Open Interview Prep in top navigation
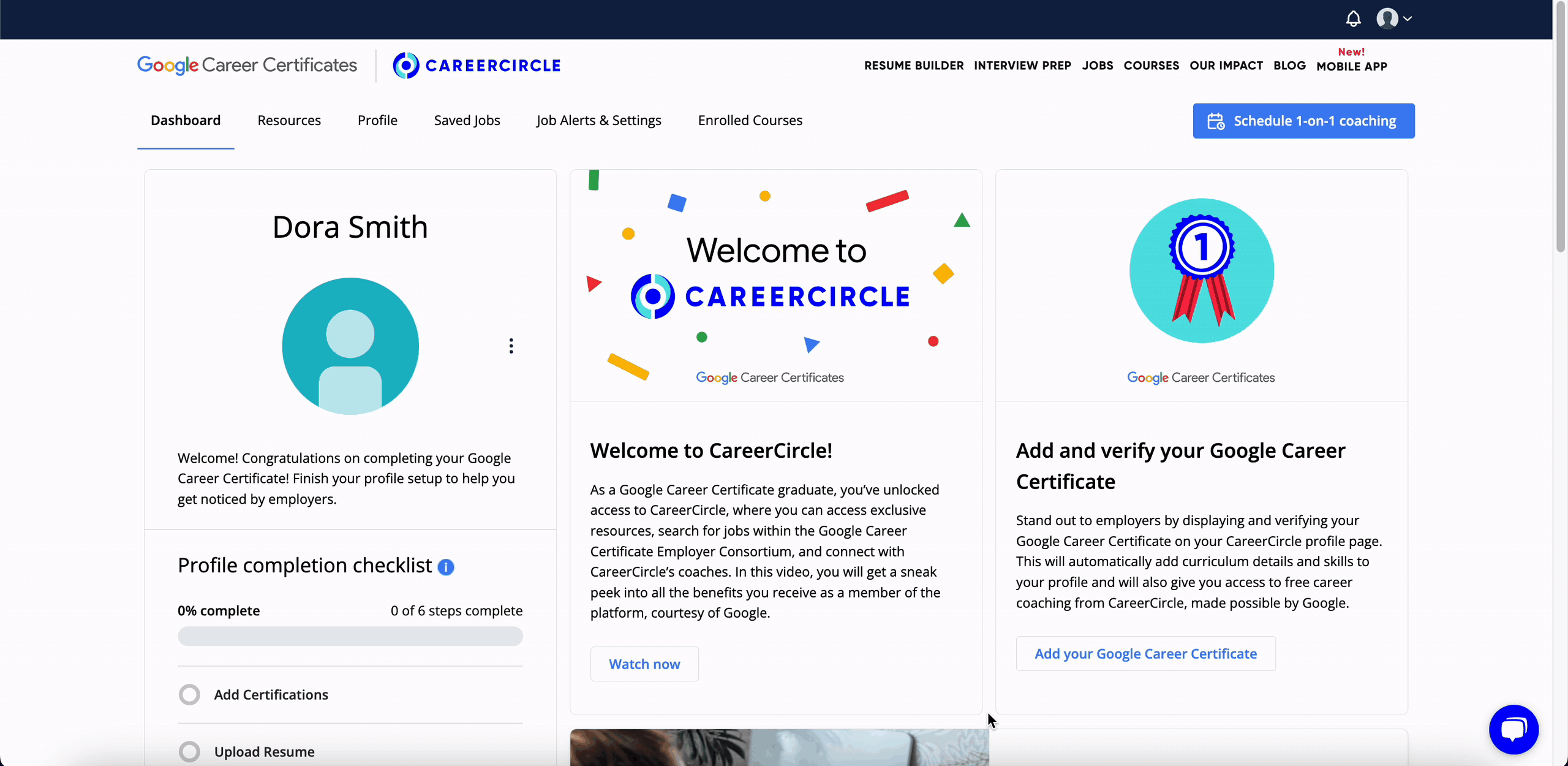The width and height of the screenshot is (1568, 766). tap(1022, 66)
